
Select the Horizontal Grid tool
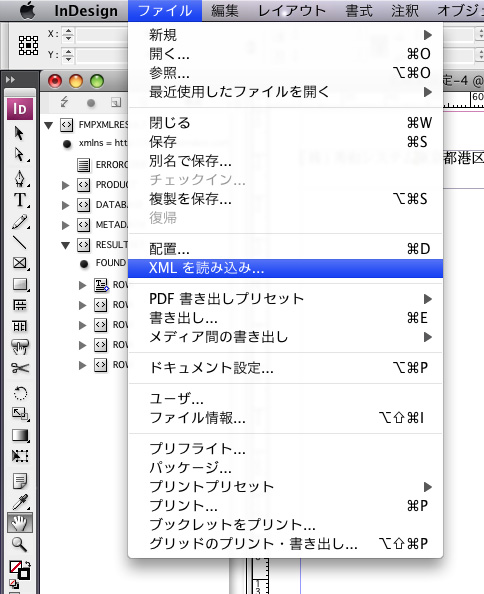(20, 305)
